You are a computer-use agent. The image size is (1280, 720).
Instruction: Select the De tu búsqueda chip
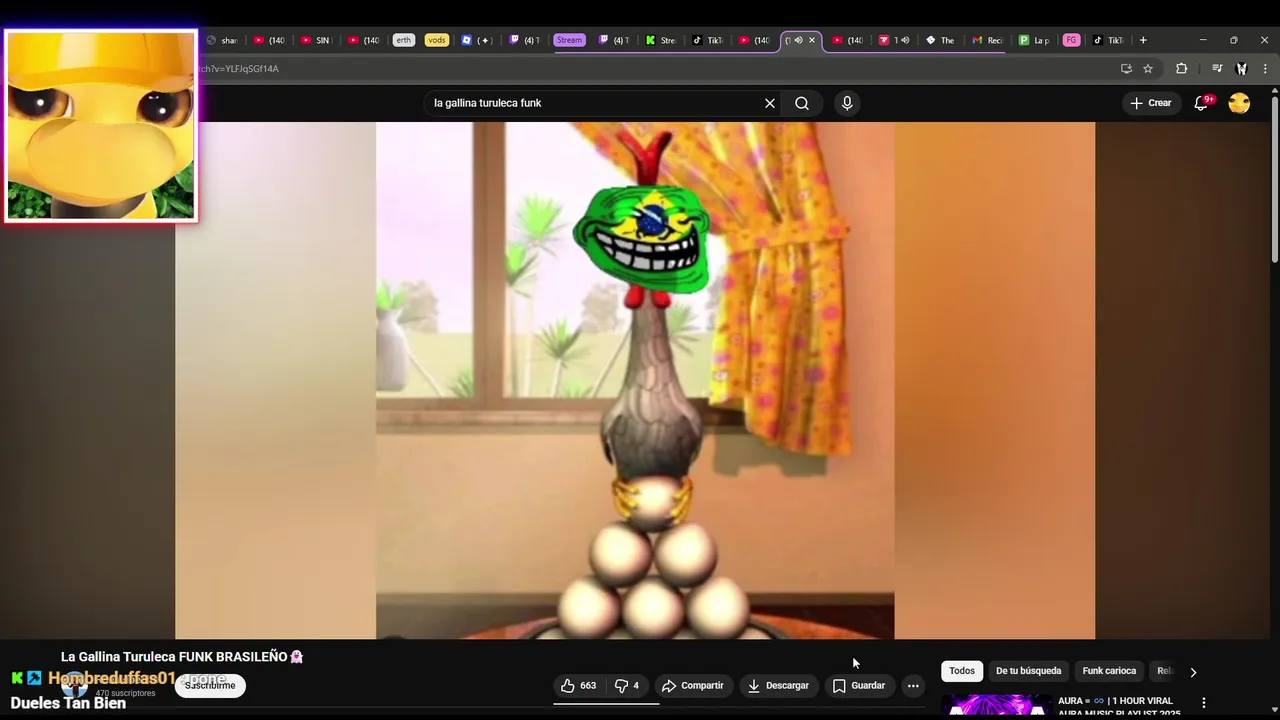(1029, 671)
